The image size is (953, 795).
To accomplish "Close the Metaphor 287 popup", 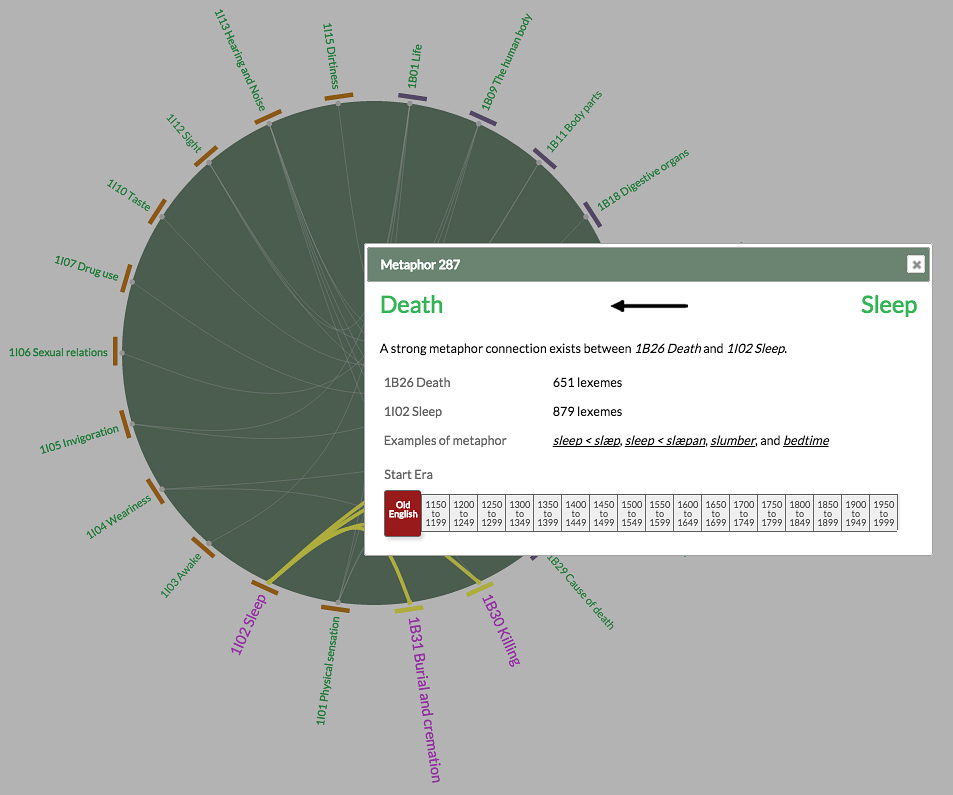I will (916, 264).
